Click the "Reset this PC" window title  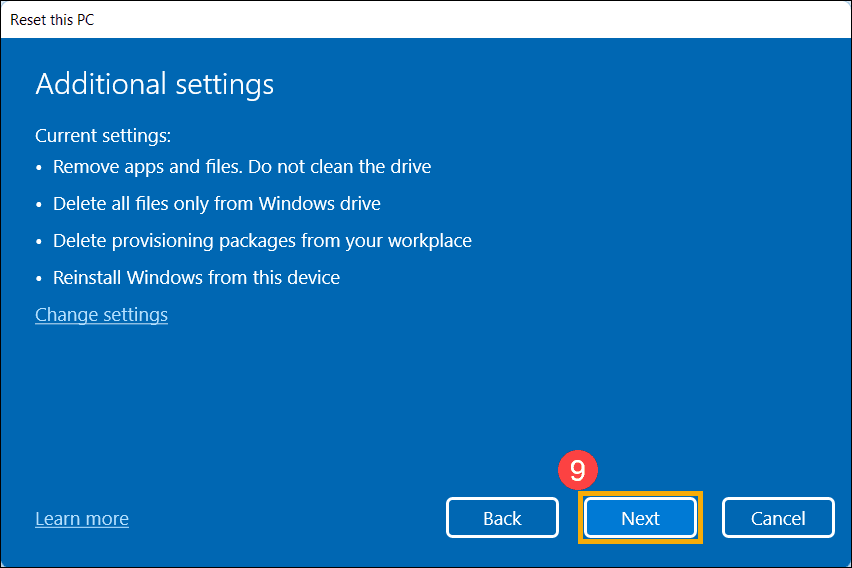tap(52, 19)
